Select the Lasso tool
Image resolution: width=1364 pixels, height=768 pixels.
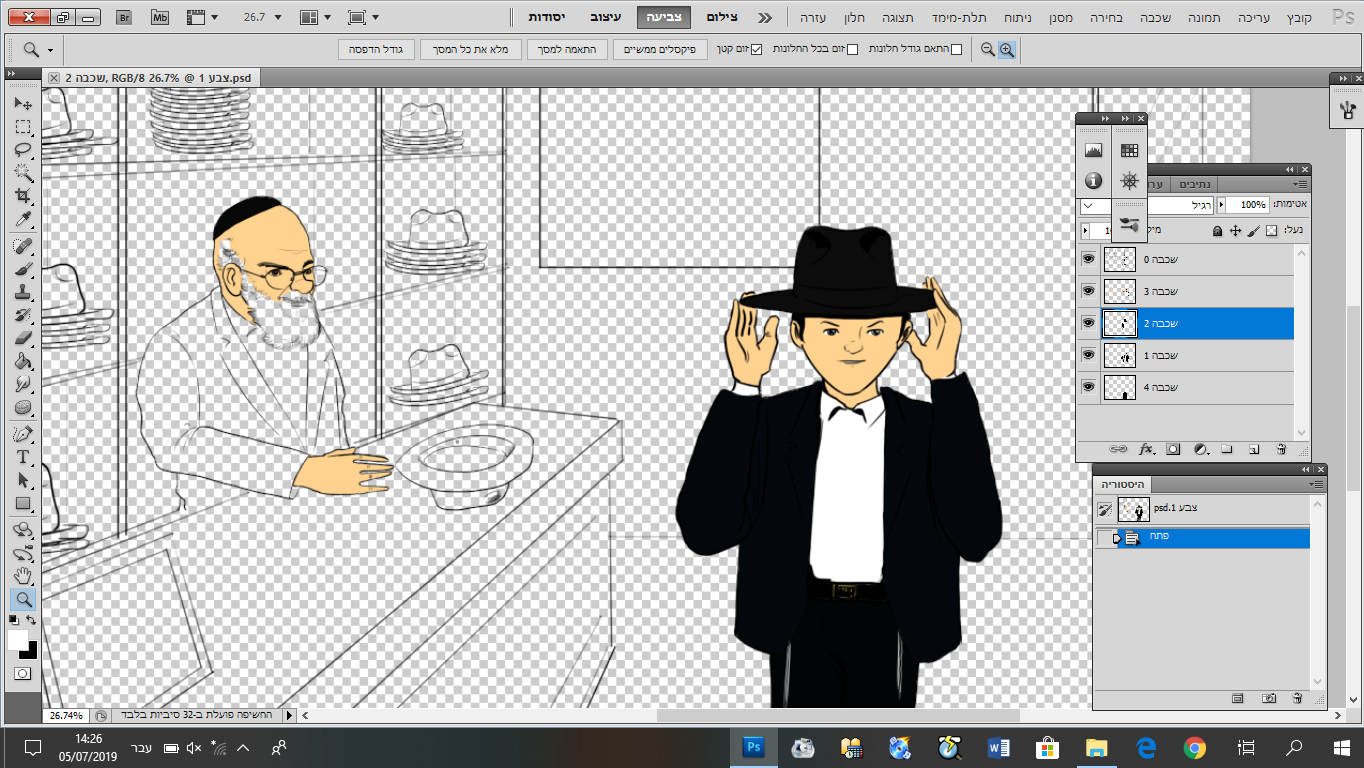[x=23, y=150]
